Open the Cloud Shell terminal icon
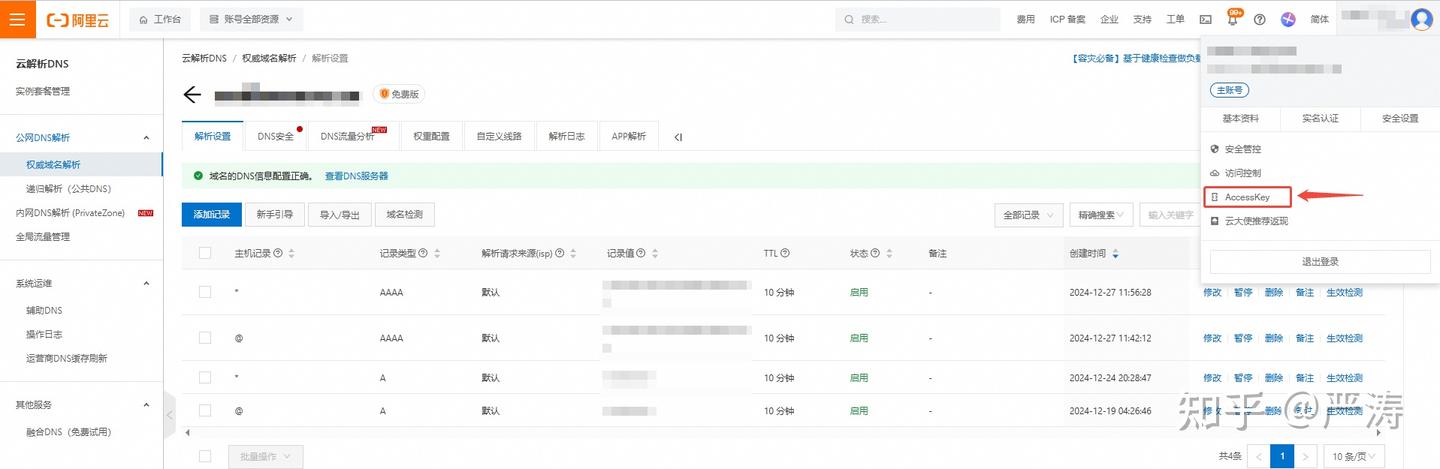This screenshot has height=469, width=1440. coord(1205,19)
